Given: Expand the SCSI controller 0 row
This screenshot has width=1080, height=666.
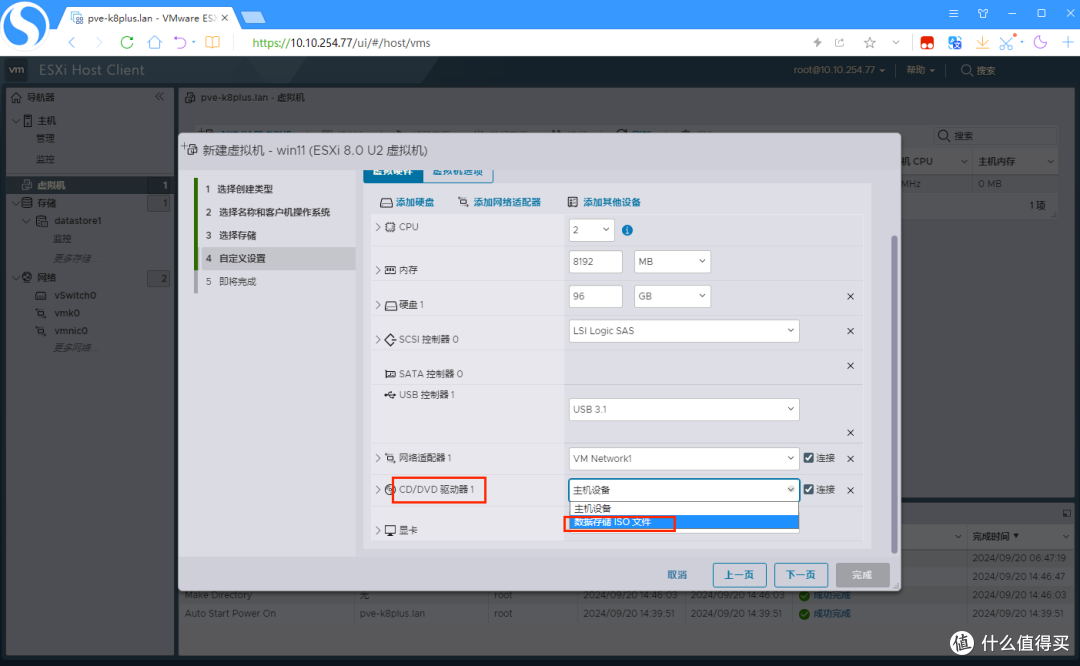Looking at the screenshot, I should [x=378, y=339].
